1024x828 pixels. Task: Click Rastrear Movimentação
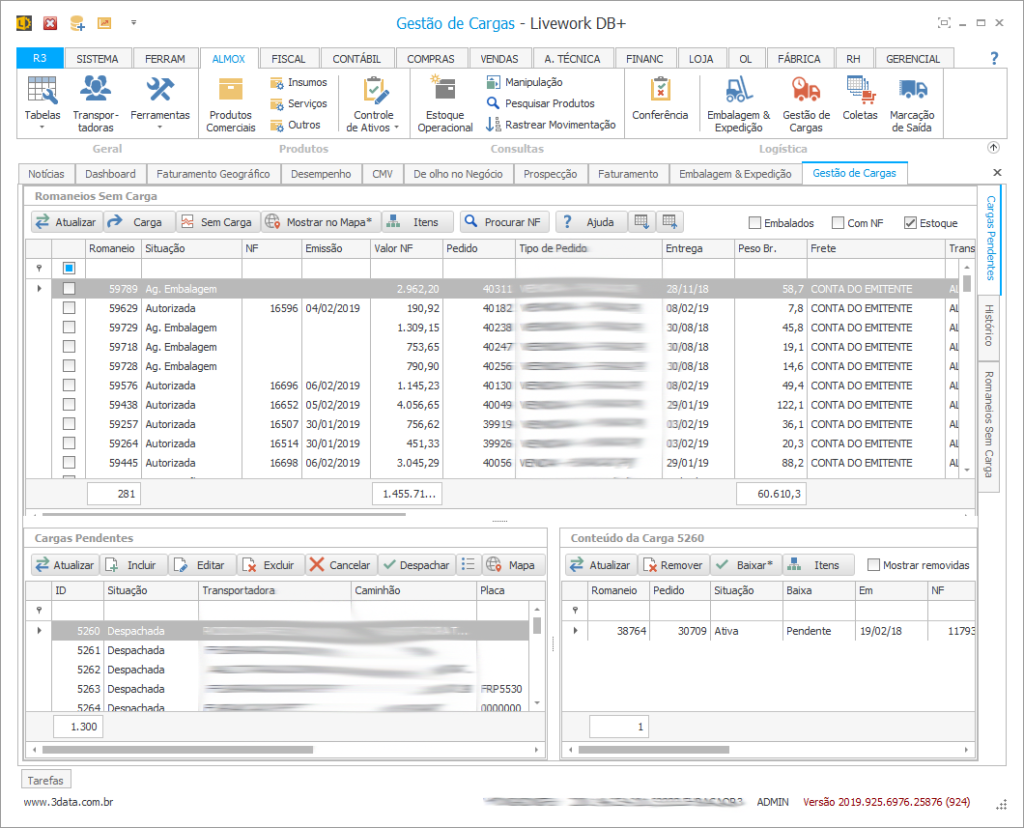coord(551,124)
